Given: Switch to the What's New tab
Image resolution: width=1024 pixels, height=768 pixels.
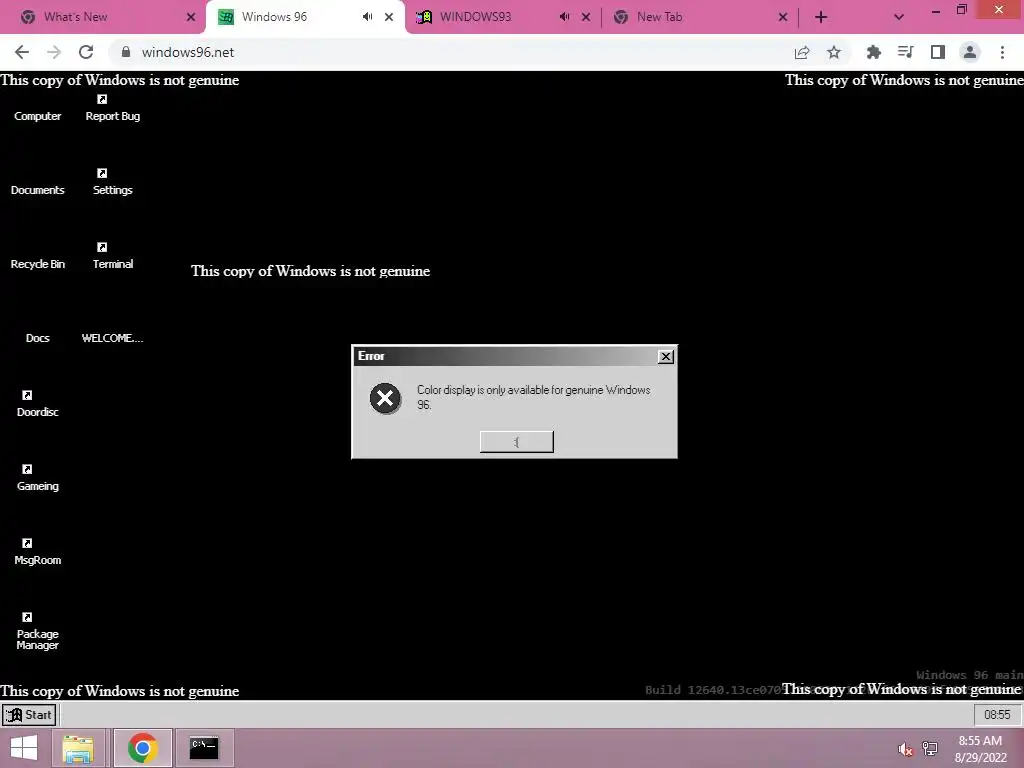Looking at the screenshot, I should (103, 17).
